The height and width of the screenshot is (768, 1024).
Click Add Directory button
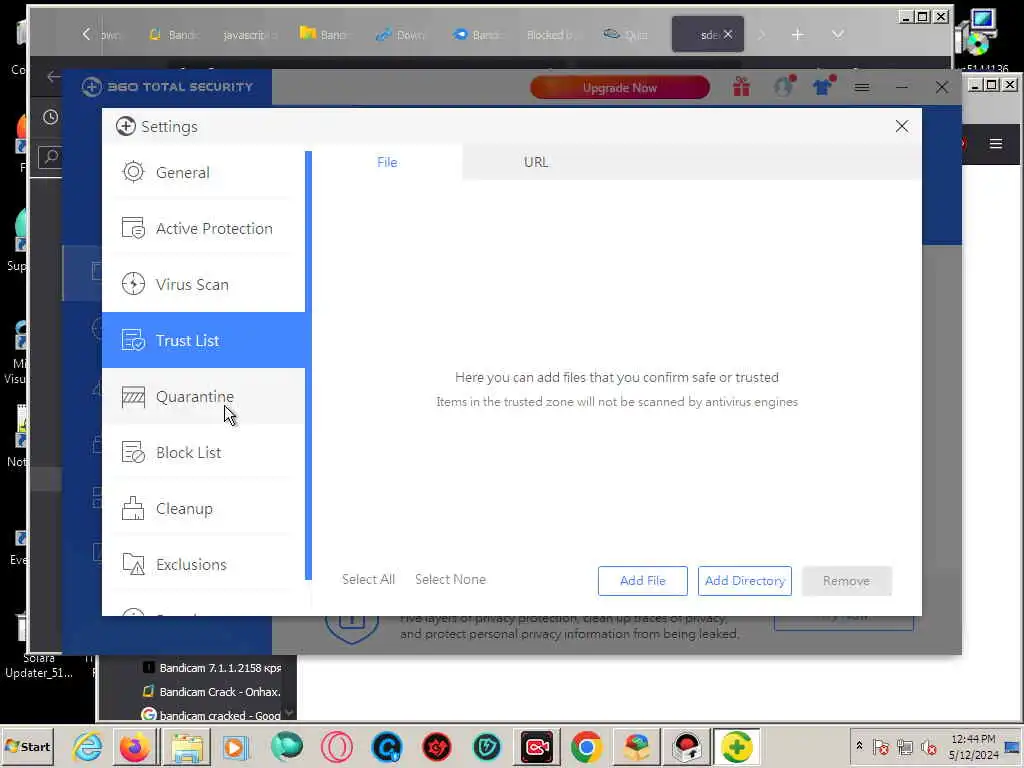pyautogui.click(x=744, y=581)
